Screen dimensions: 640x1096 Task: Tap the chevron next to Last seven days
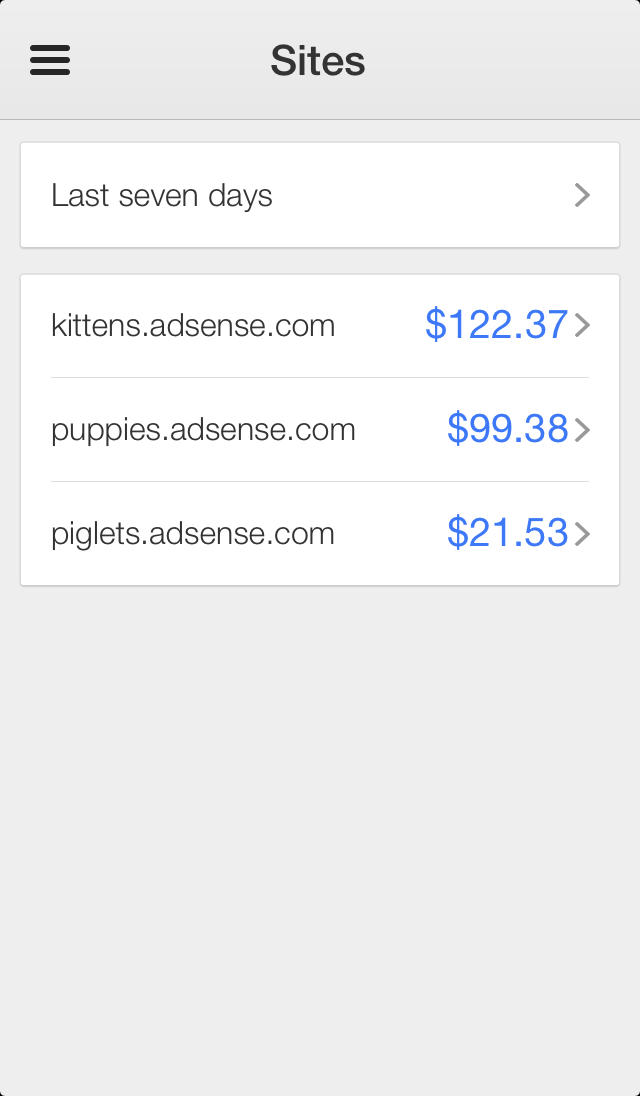(x=582, y=195)
